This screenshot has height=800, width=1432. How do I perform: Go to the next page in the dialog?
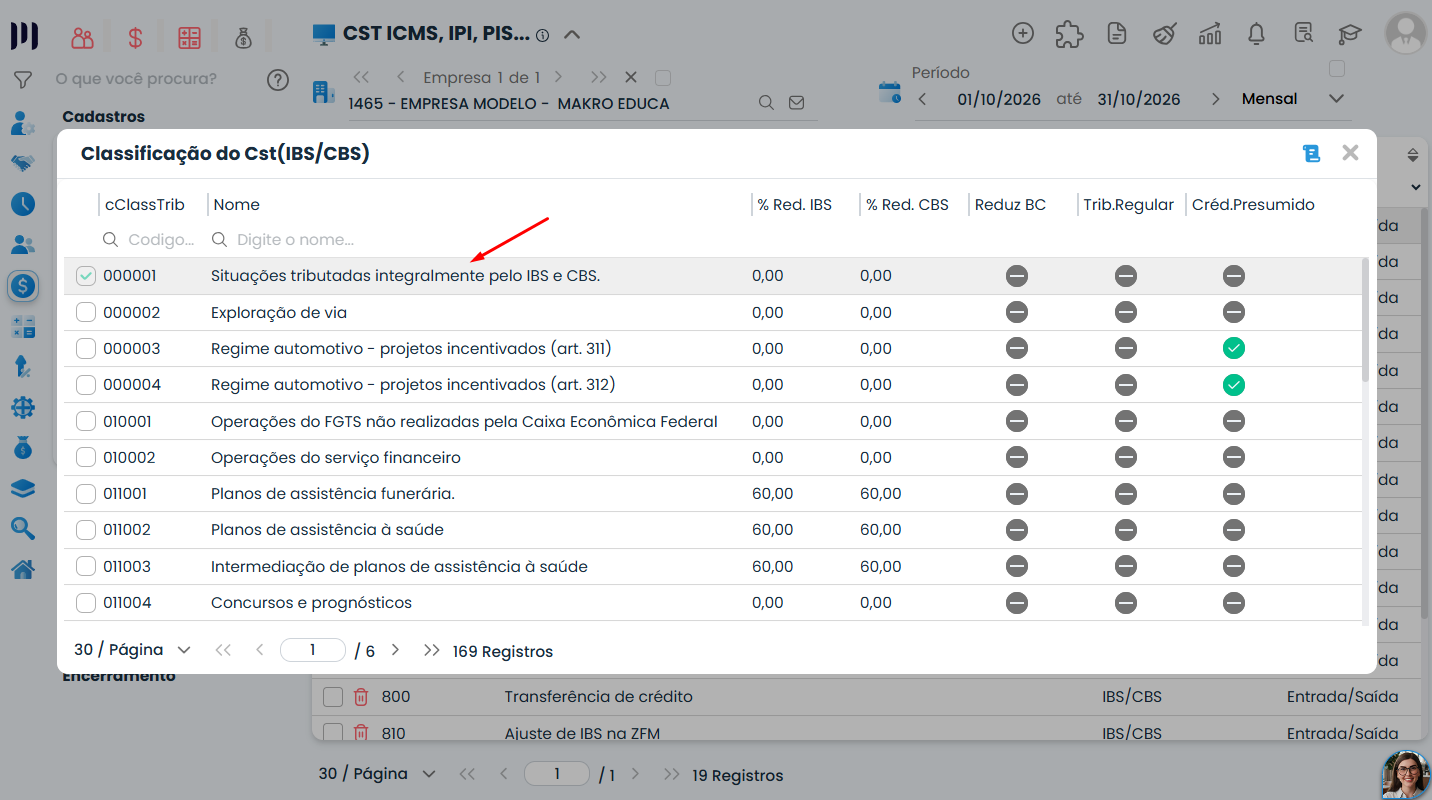[395, 650]
